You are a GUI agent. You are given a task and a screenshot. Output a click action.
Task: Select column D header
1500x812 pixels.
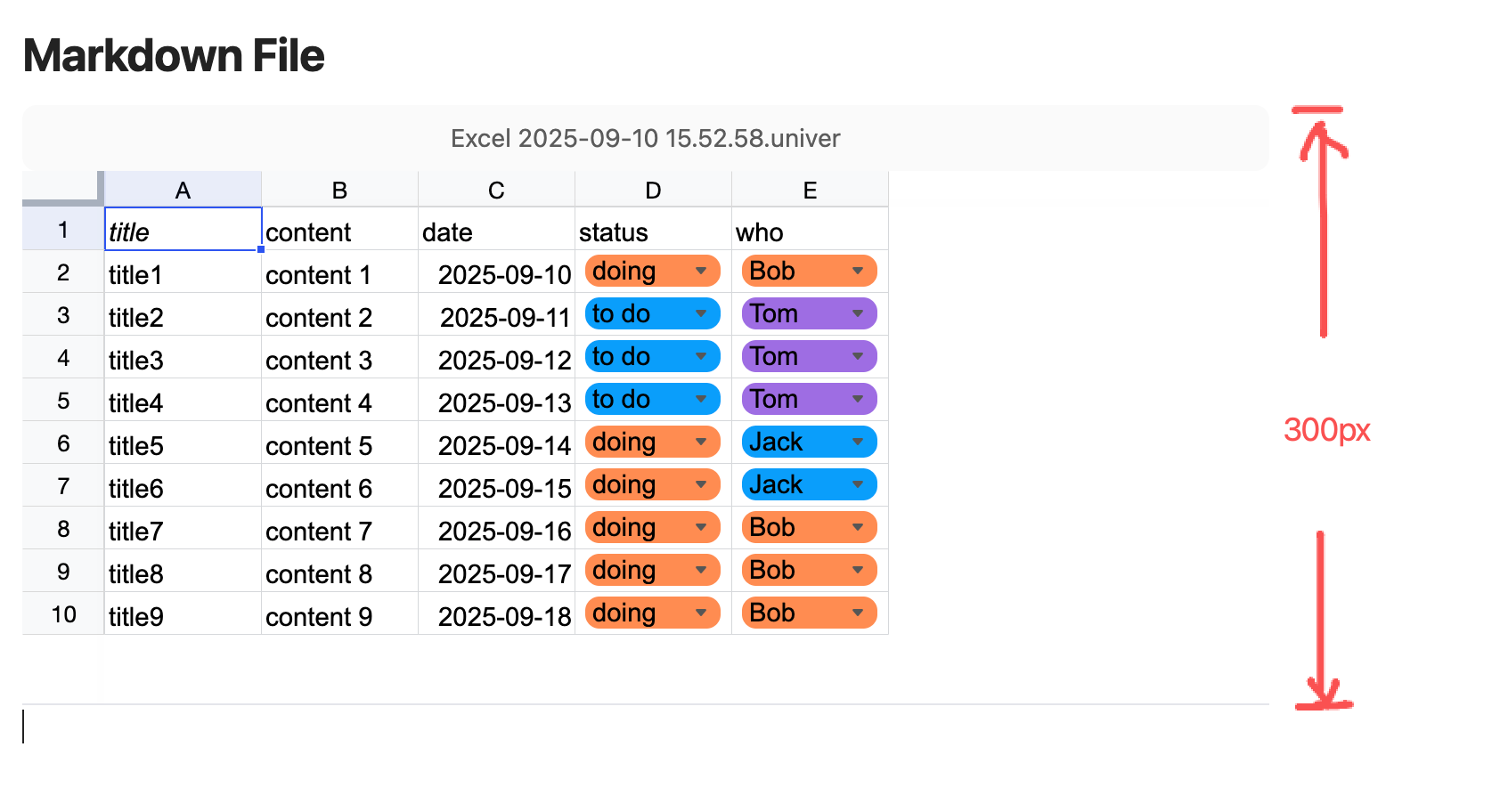click(653, 191)
